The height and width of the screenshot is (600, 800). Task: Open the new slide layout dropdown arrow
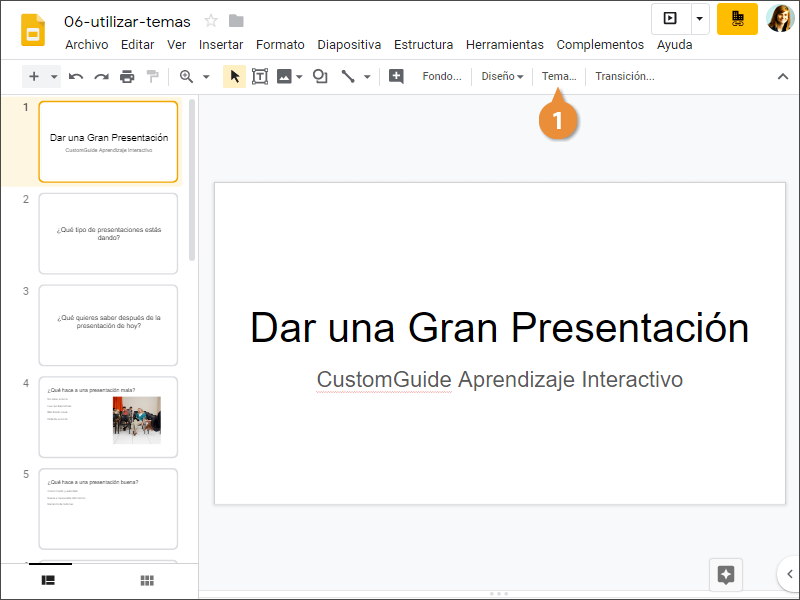click(54, 76)
